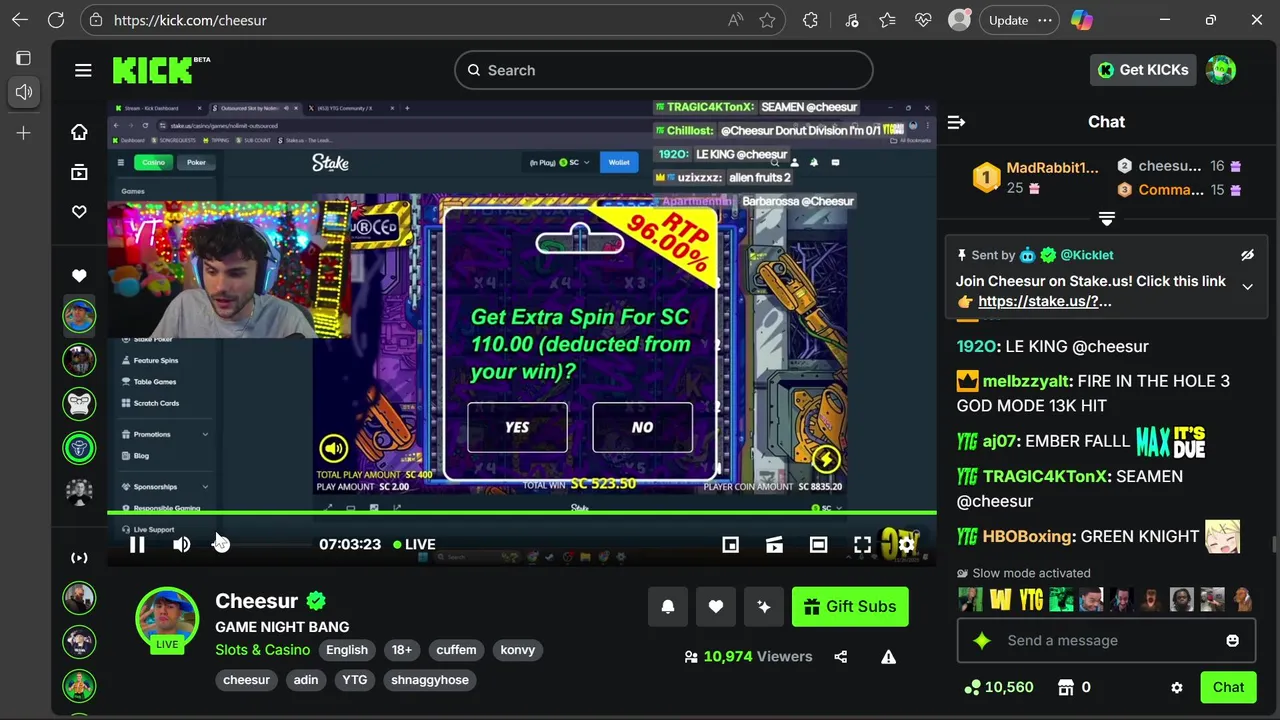Viewport: 1280px width, 720px height.
Task: Open the video player settings gear
Action: (x=906, y=544)
